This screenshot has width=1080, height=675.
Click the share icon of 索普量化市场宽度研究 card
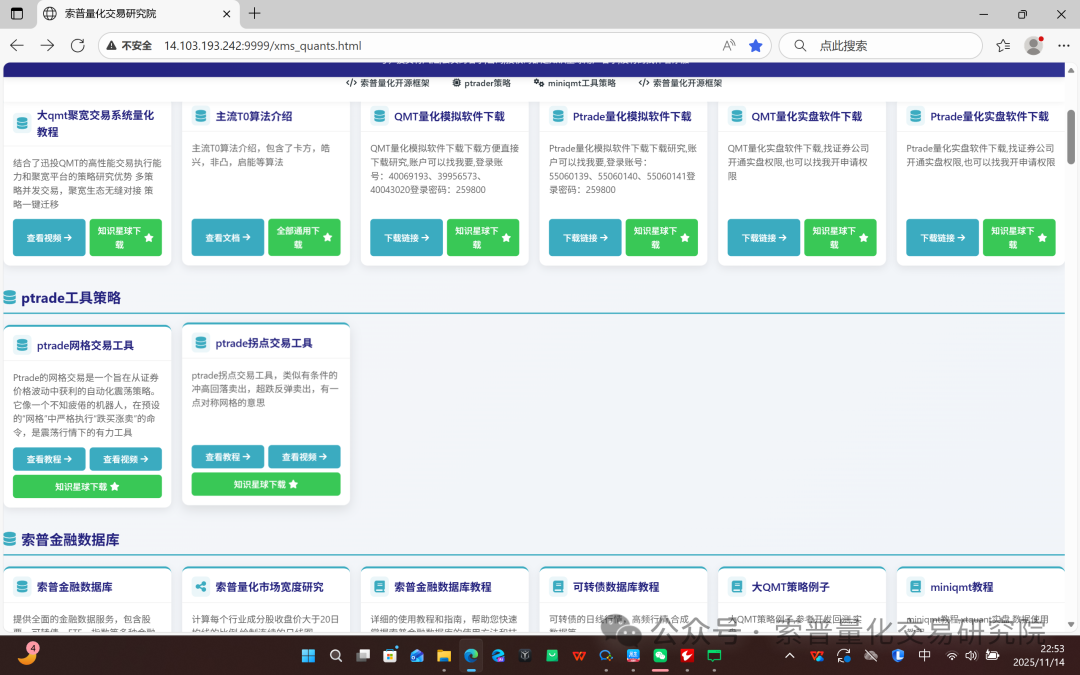[200, 587]
